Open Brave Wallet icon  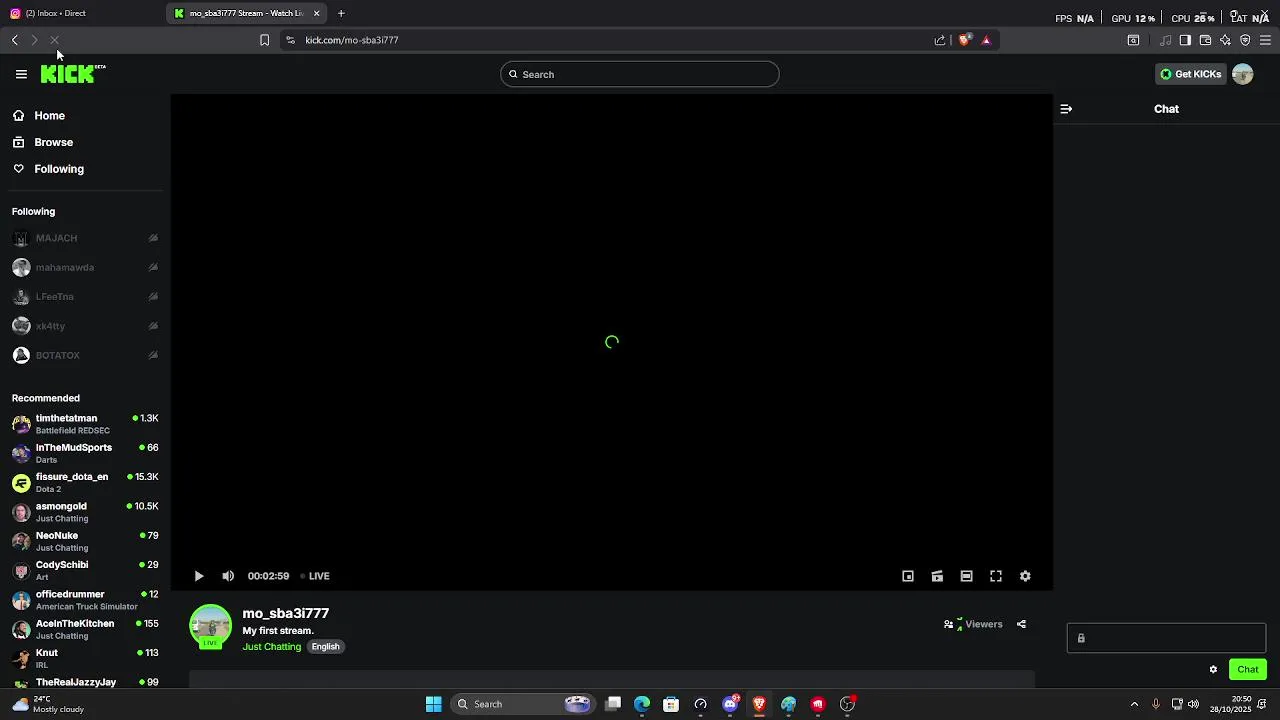(x=1205, y=40)
